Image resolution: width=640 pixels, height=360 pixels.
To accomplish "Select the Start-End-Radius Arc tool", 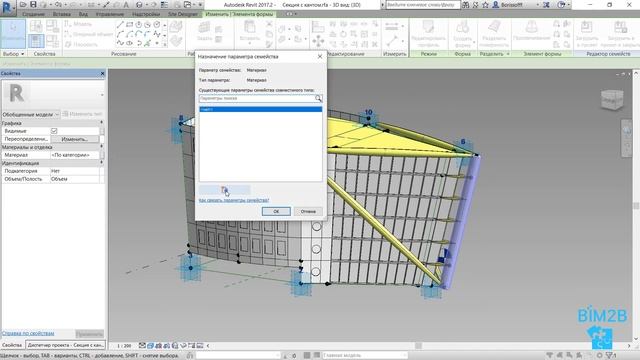I will point(120,34).
